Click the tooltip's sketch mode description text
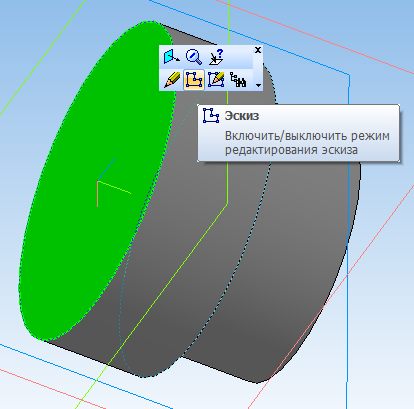Viewport: 414px width, 409px height. pos(307,143)
